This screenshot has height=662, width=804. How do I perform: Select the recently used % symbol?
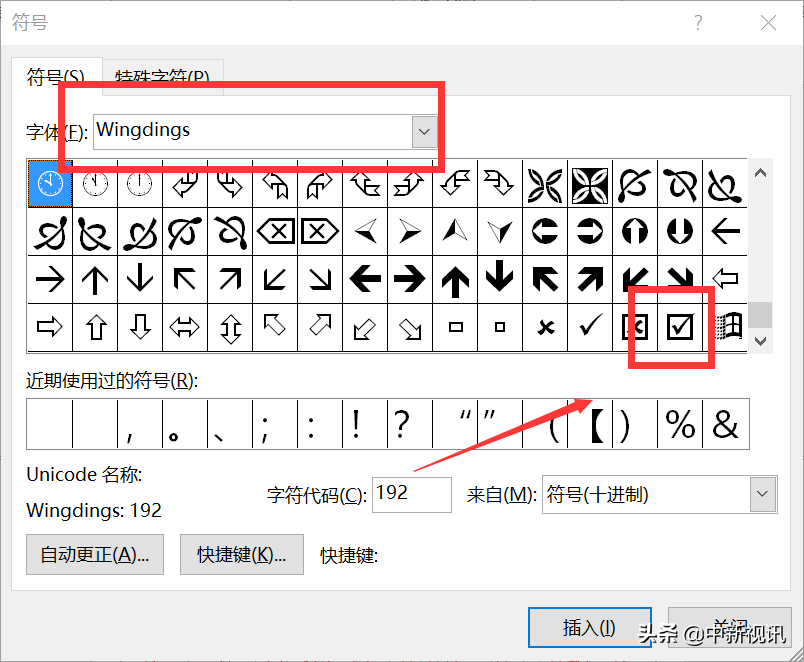coord(680,424)
